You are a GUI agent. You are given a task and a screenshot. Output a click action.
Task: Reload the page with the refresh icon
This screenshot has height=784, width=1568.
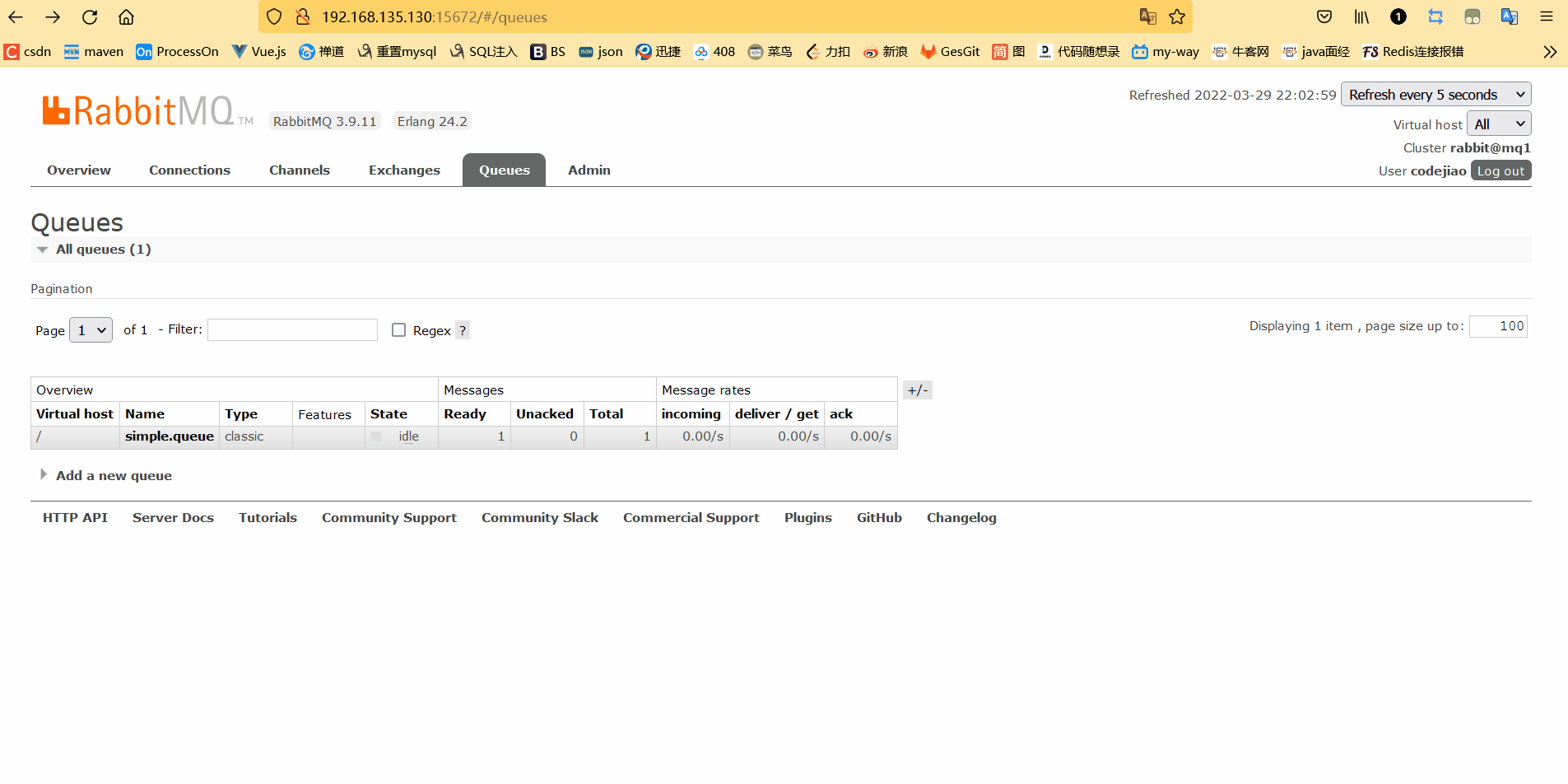point(90,16)
